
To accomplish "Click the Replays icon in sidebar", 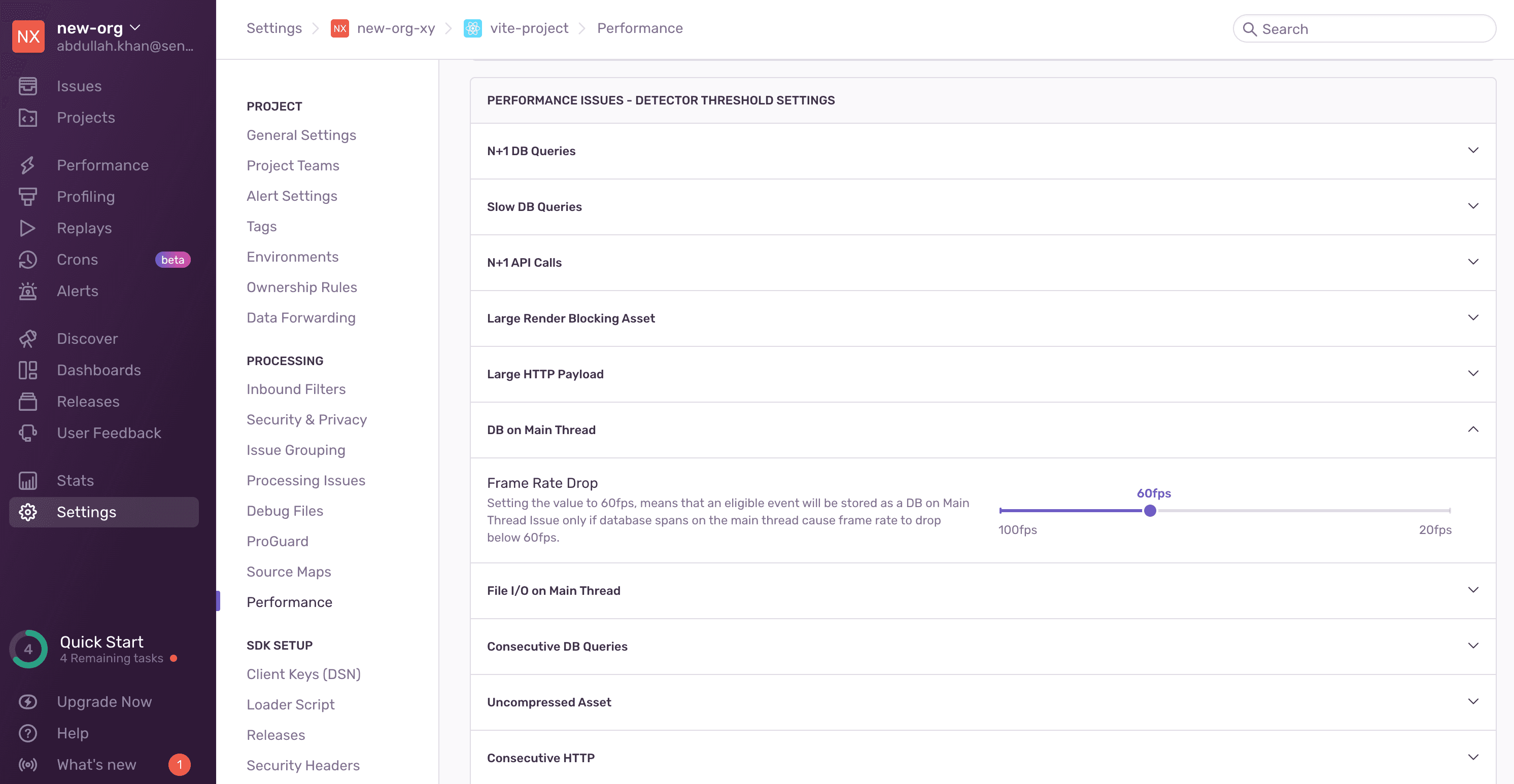I will [x=28, y=228].
